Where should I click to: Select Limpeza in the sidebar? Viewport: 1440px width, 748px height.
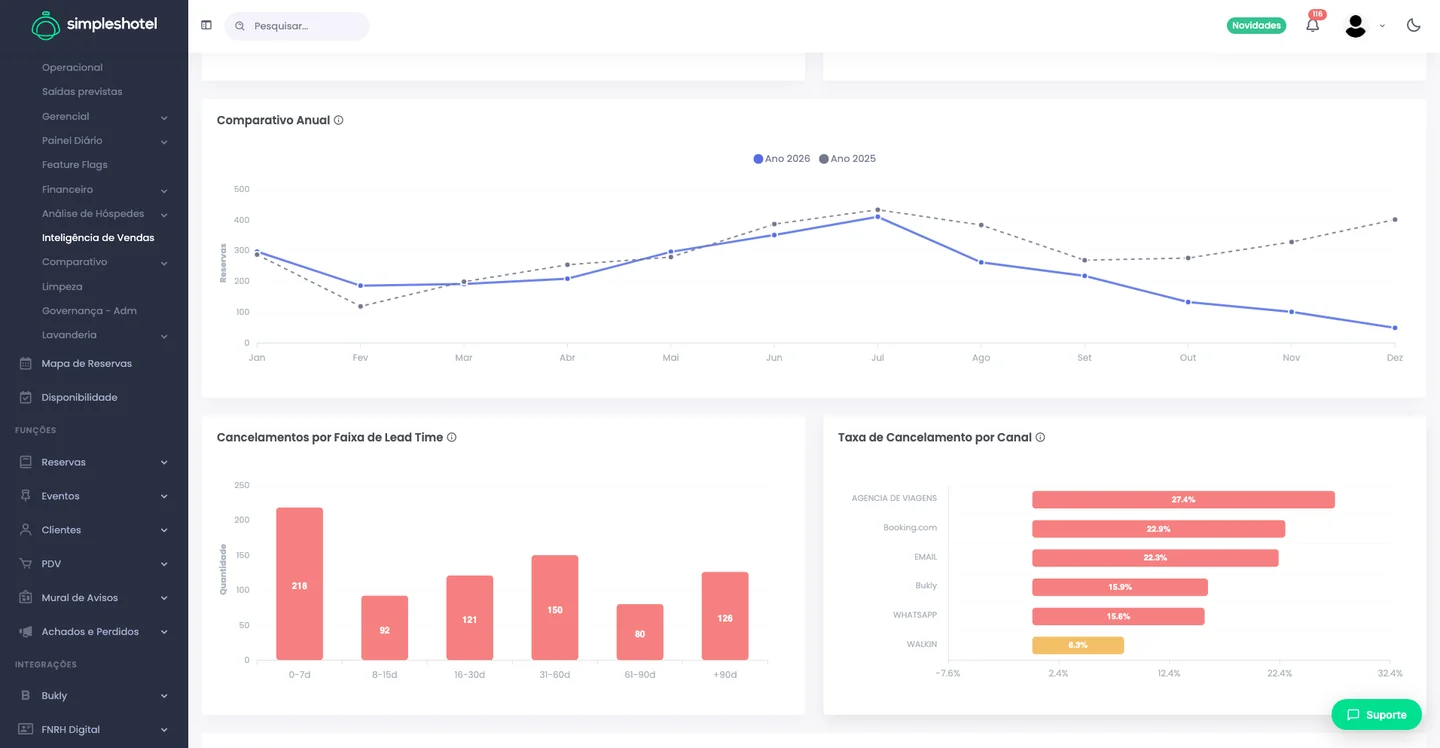point(62,287)
